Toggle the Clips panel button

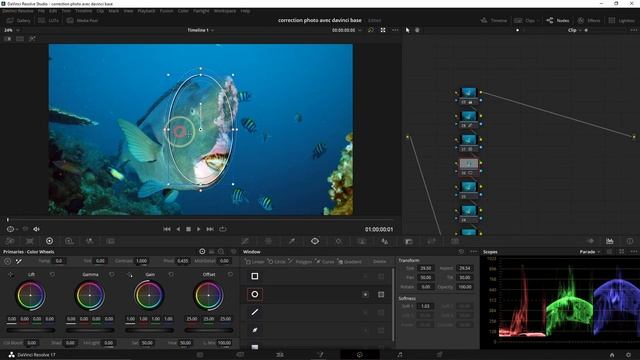(x=524, y=20)
